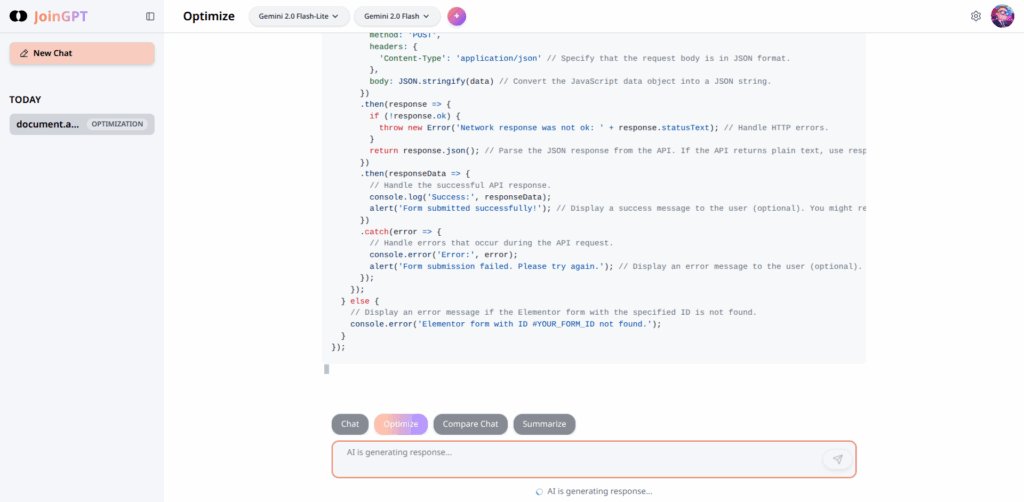The image size is (1024, 502).
Task: Select the Optimize mode tab
Action: click(401, 424)
